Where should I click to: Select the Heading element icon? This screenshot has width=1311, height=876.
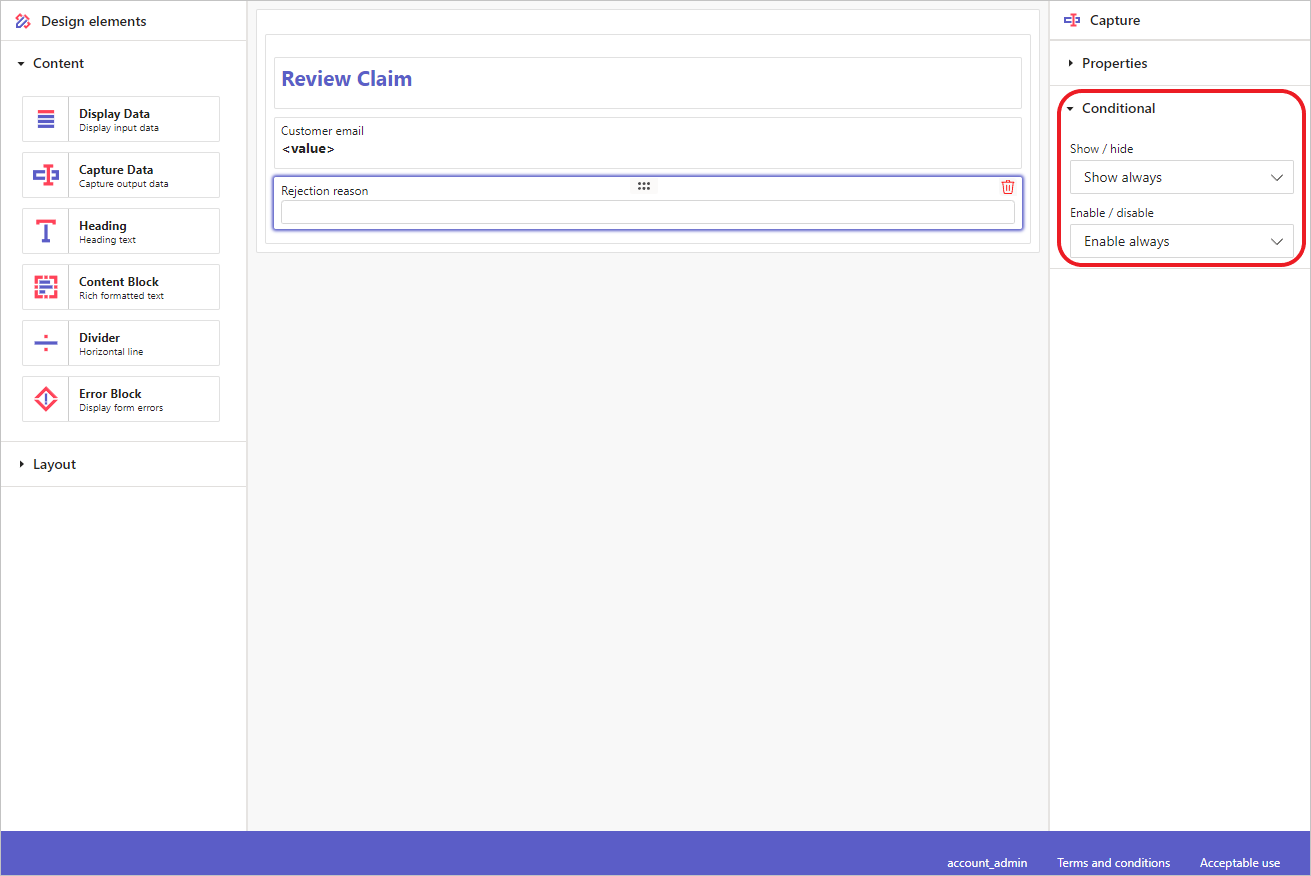(46, 231)
